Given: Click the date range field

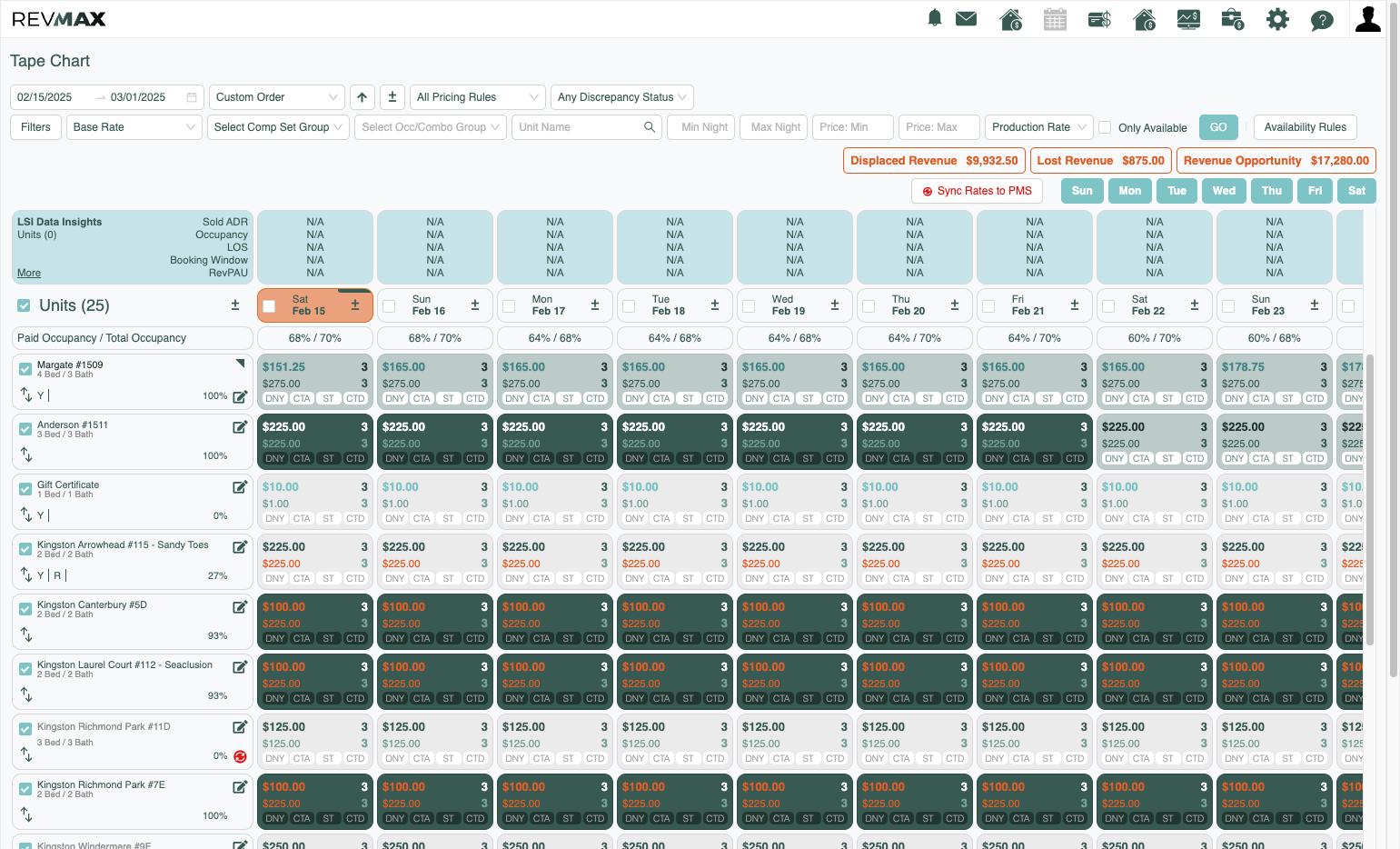Looking at the screenshot, I should click(x=107, y=97).
